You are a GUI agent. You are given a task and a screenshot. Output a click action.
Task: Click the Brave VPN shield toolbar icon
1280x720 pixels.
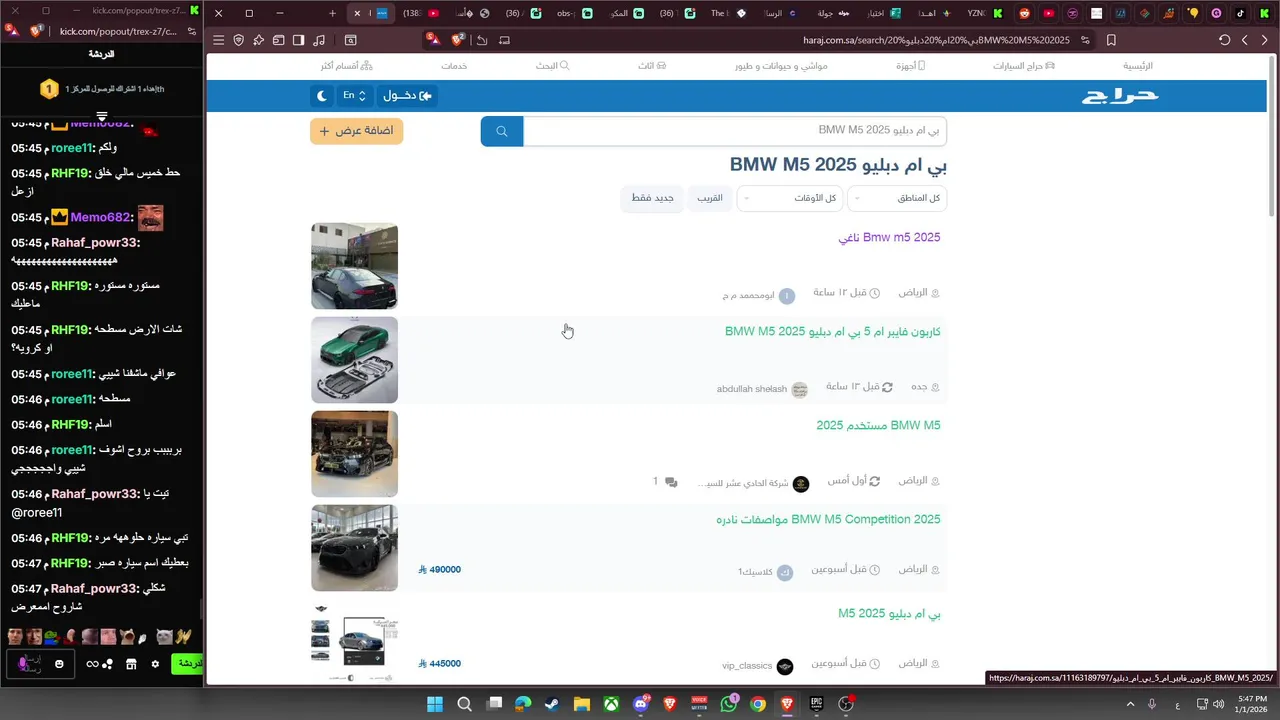[239, 40]
